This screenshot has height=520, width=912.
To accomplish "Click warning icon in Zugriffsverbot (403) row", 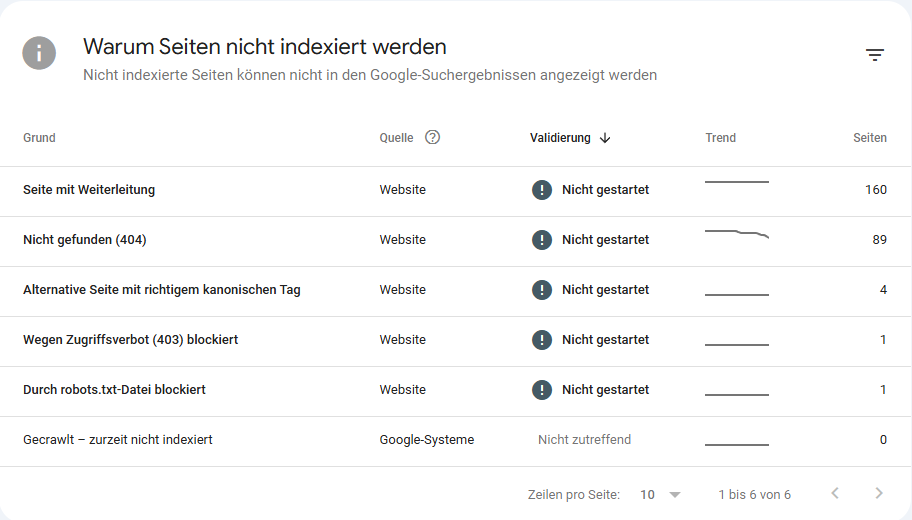I will tap(542, 340).
